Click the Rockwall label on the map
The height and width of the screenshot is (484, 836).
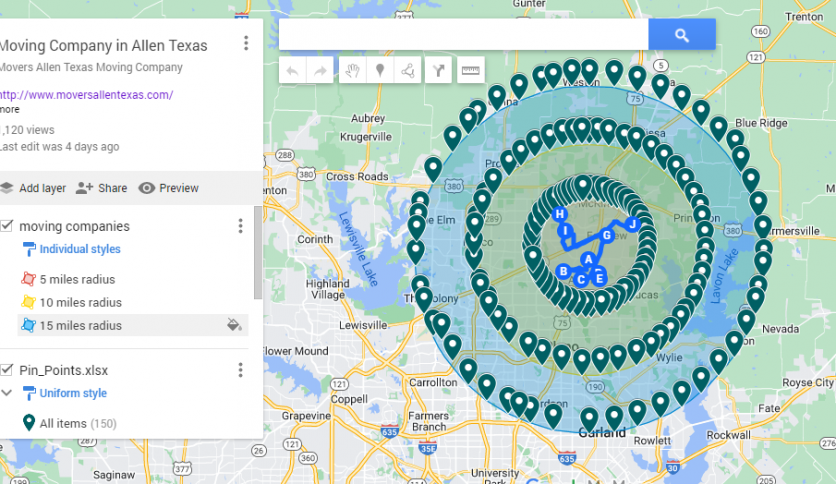point(728,435)
